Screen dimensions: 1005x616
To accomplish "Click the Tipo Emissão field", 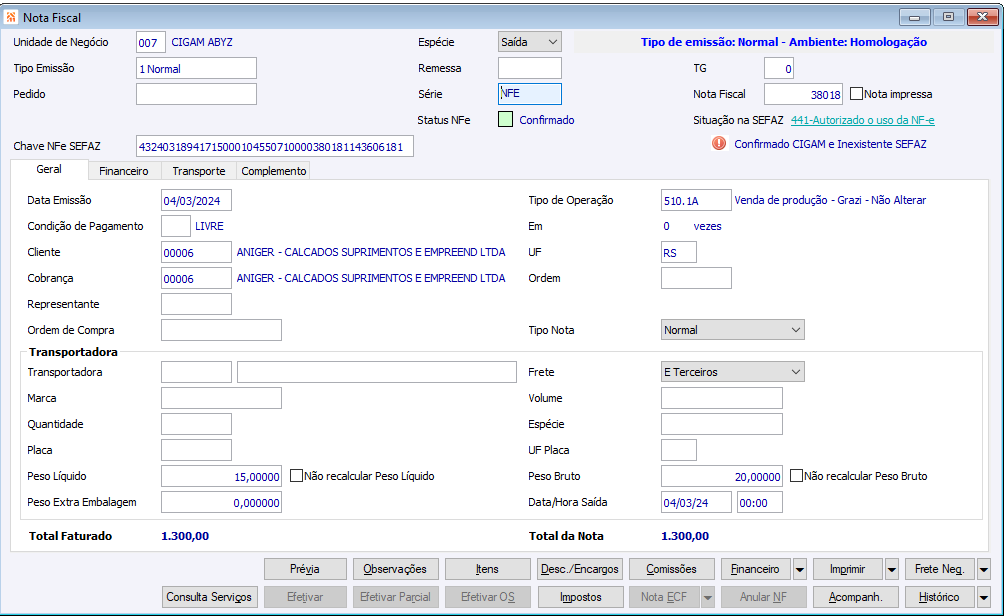I will pyautogui.click(x=196, y=68).
